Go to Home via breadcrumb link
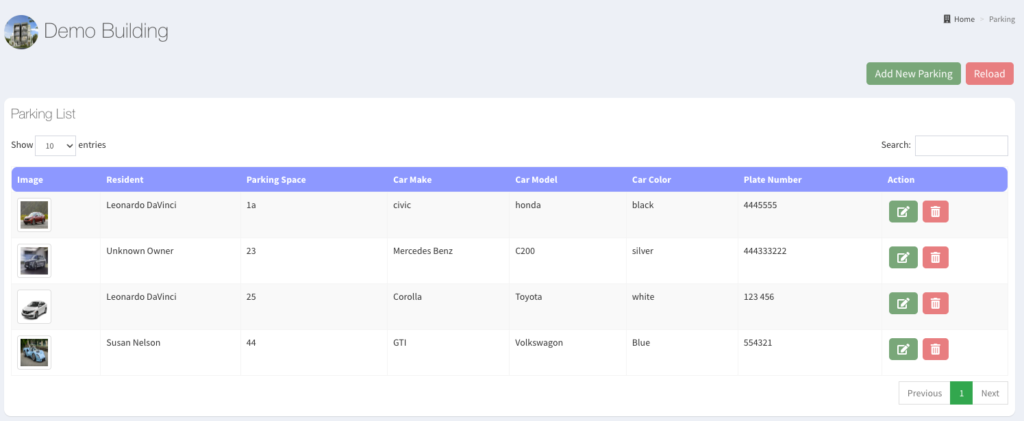Viewport: 1024px width, 421px height. pos(963,19)
